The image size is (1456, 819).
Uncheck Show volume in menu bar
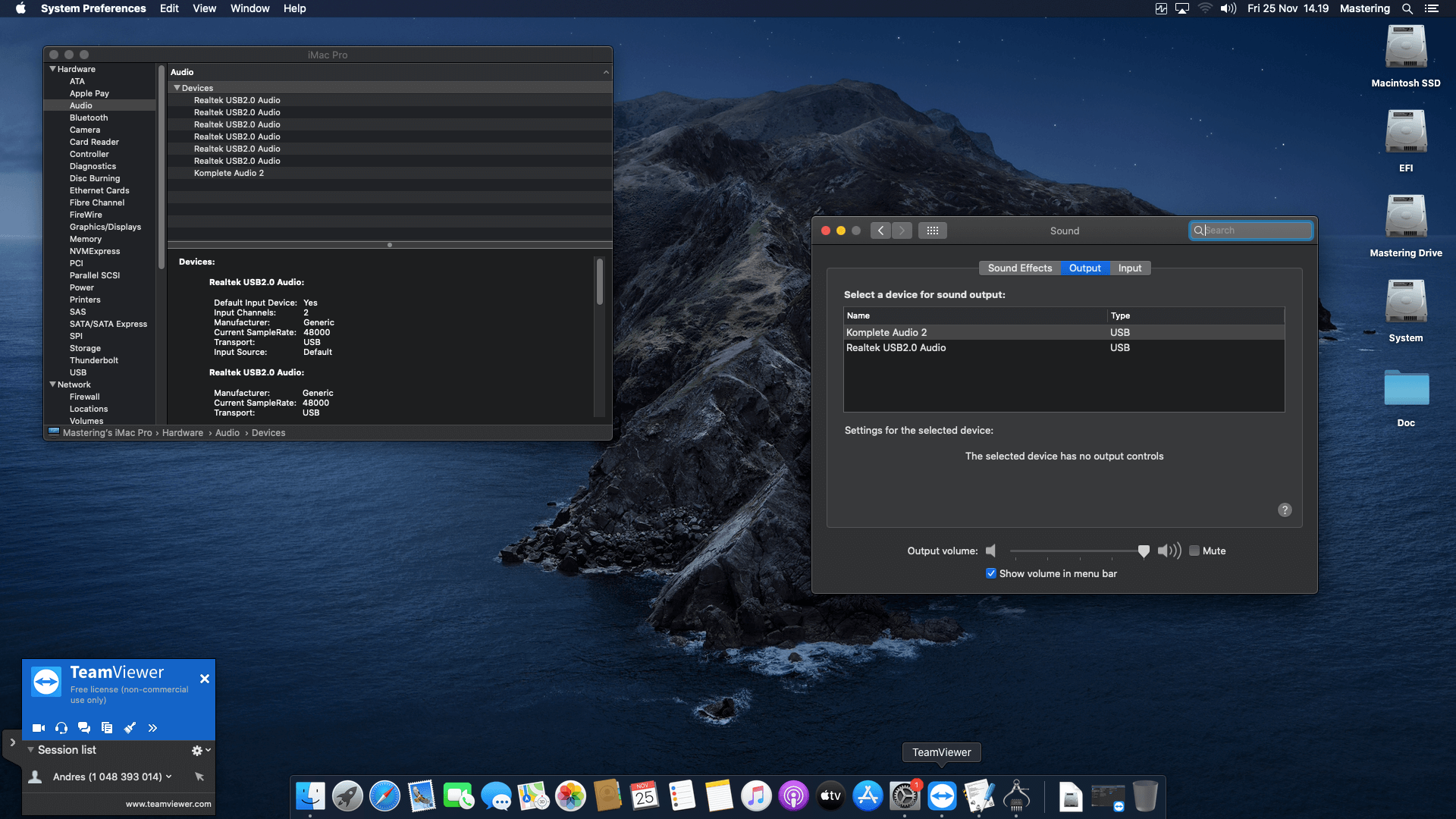(x=990, y=573)
